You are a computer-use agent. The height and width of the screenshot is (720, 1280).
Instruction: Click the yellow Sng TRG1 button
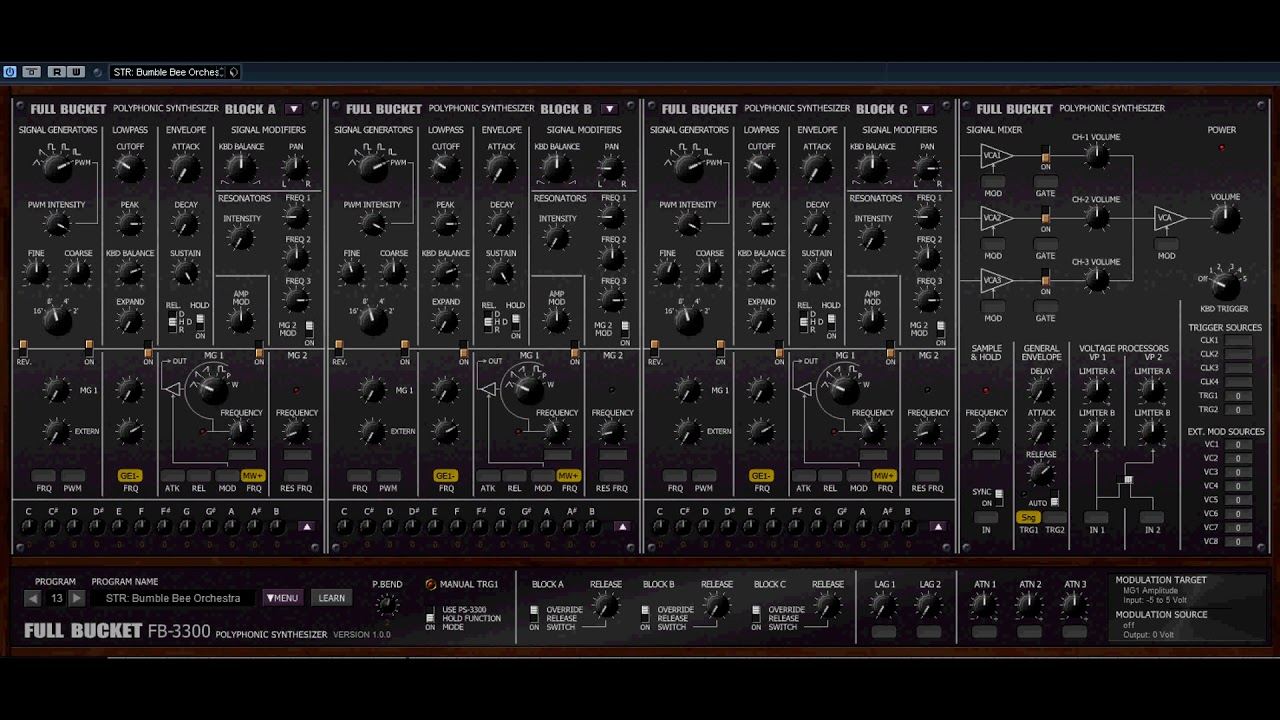[x=1028, y=517]
